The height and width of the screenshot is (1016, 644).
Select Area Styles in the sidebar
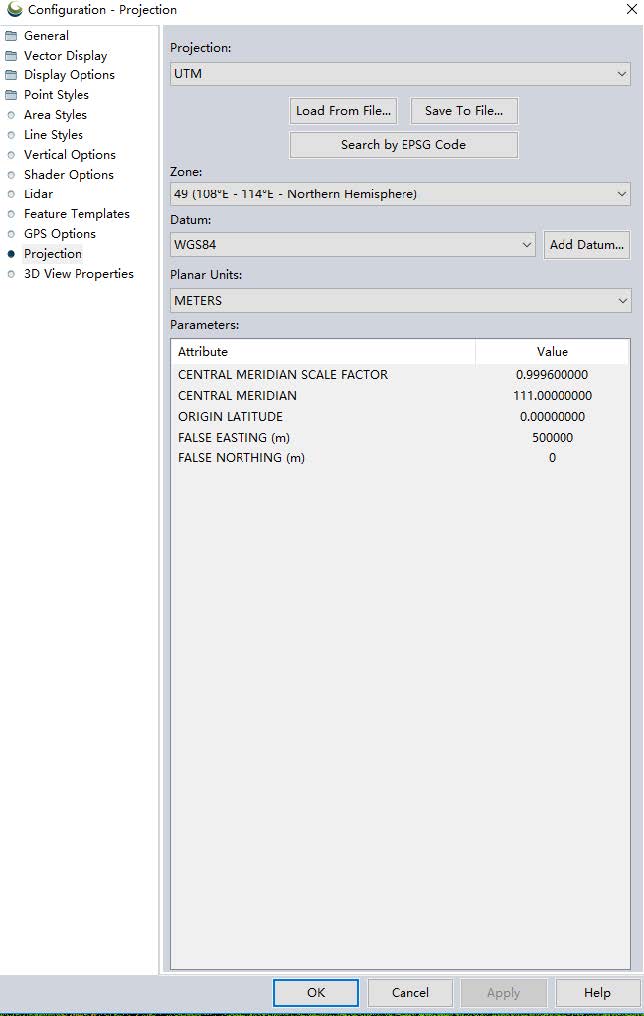(55, 115)
